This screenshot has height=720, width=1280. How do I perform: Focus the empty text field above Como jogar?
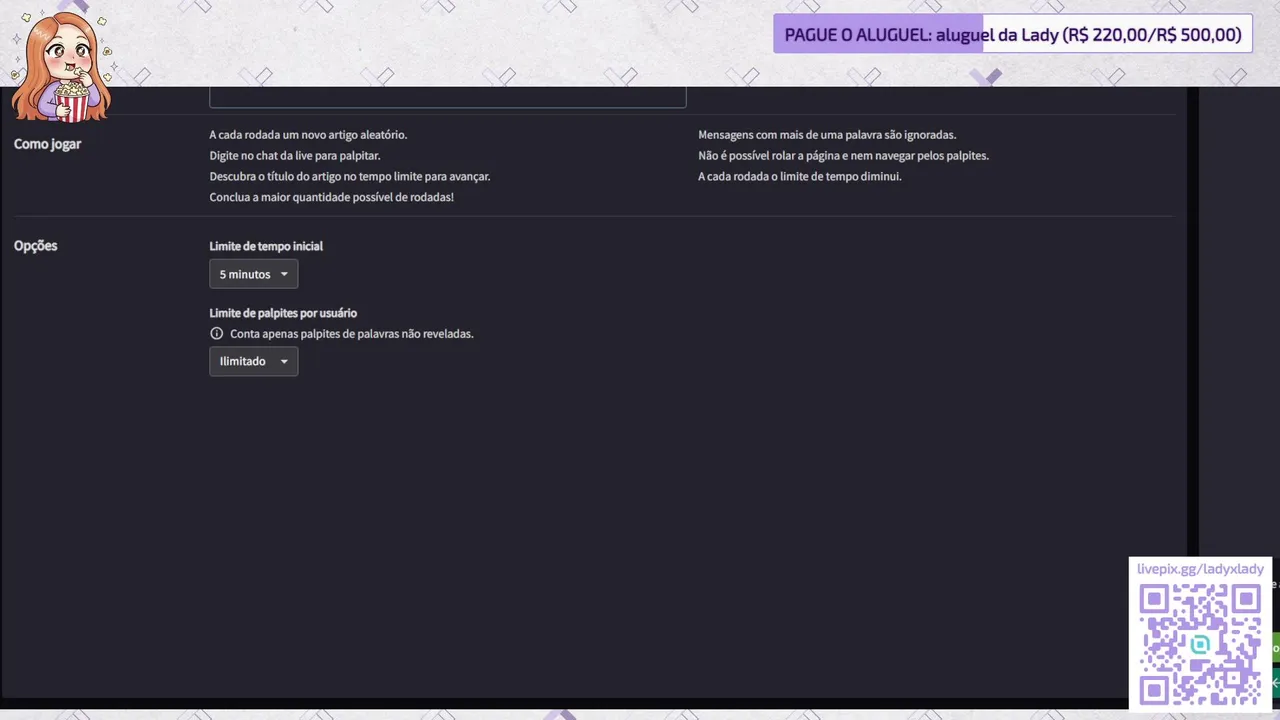447,97
